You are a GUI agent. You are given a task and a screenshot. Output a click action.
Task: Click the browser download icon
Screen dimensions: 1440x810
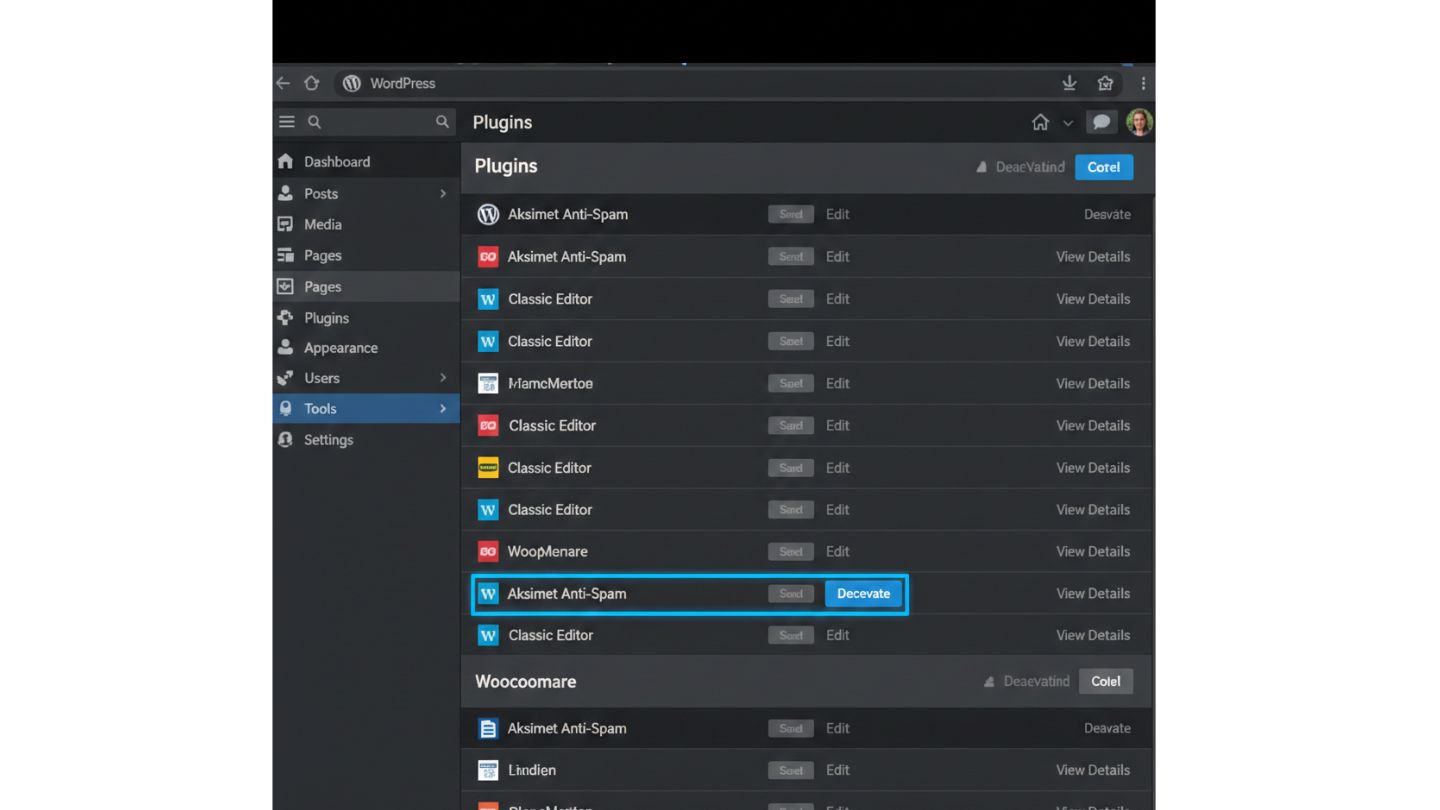1069,83
